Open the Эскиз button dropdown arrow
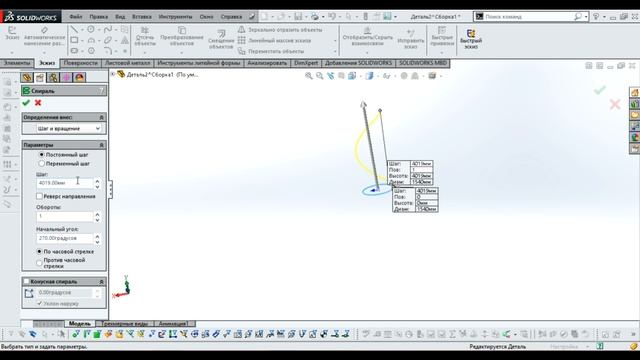640x360 pixels. (12, 53)
